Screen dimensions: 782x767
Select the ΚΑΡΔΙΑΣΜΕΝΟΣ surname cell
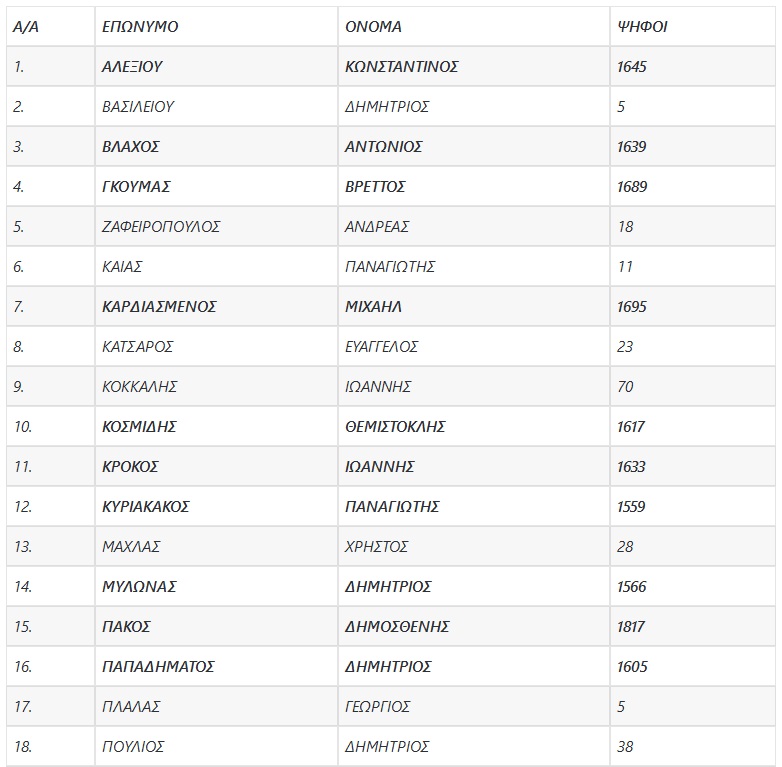click(x=159, y=307)
